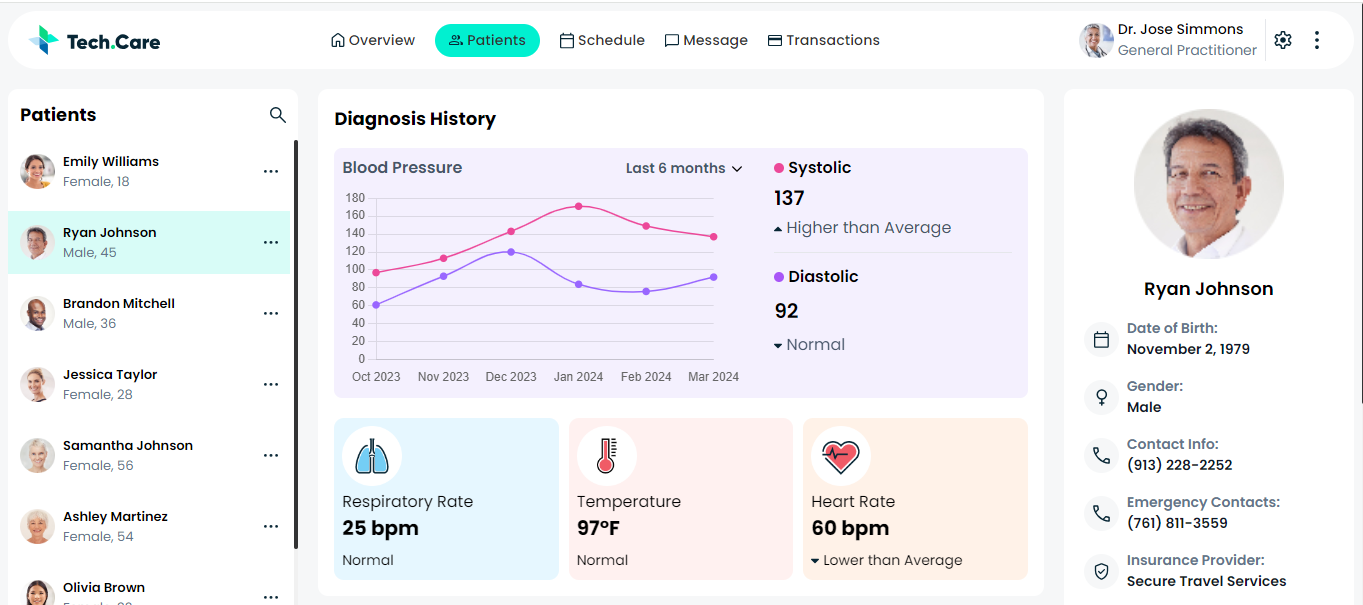Click the Mar 2024 systolic data point
The height and width of the screenshot is (605, 1363).
(713, 237)
